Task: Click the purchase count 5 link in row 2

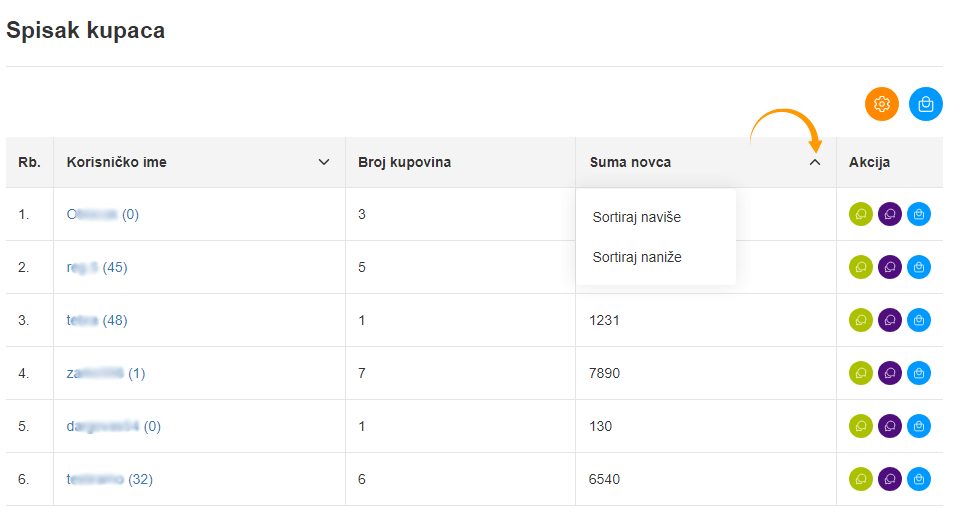Action: point(362,267)
